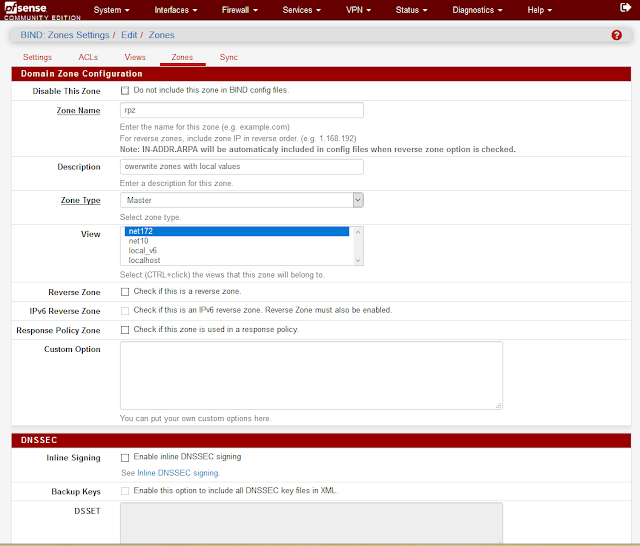Open the Zone Type dropdown
This screenshot has height=546, width=640.
click(241, 200)
